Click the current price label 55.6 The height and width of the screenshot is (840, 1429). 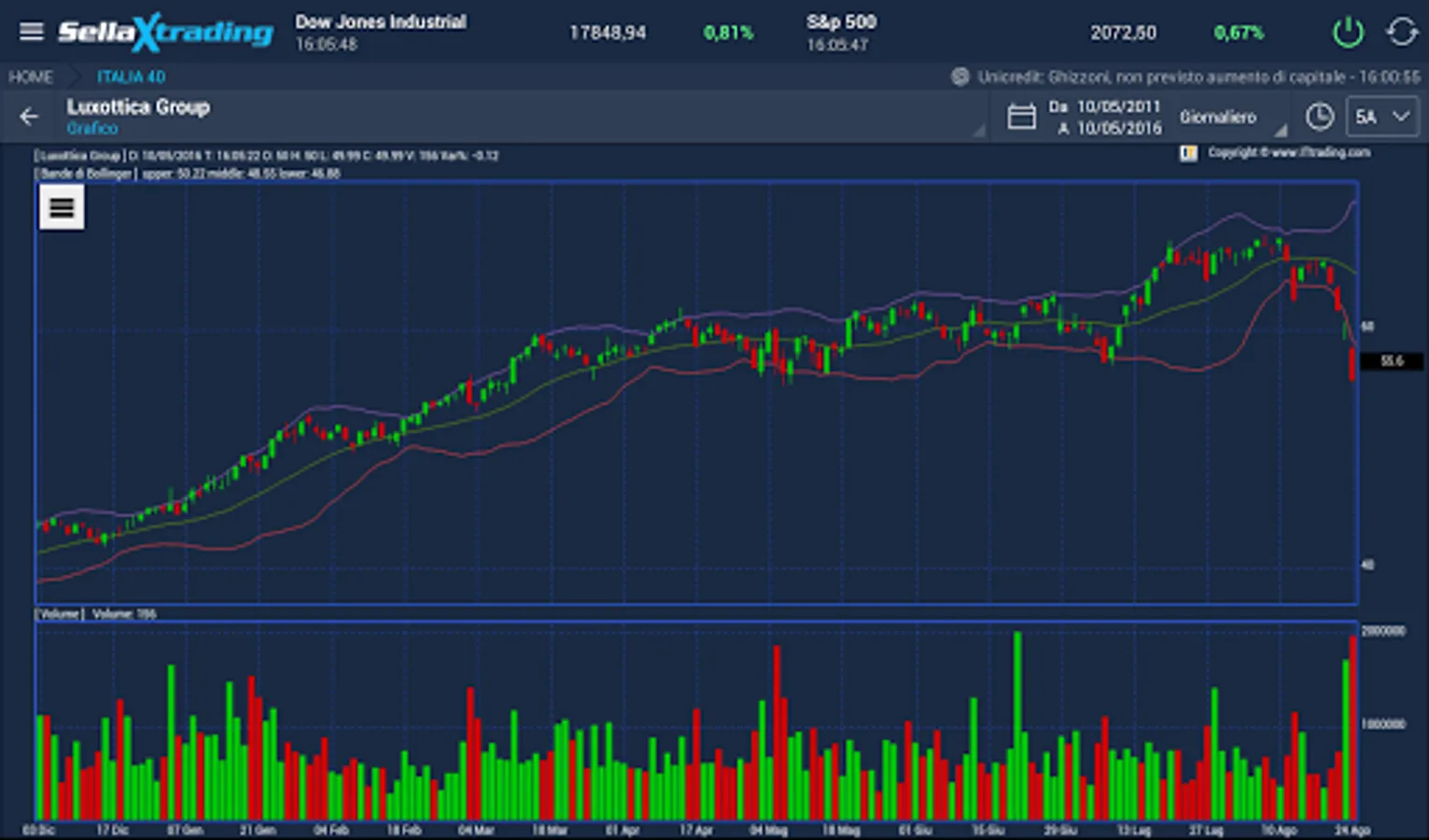point(1392,361)
